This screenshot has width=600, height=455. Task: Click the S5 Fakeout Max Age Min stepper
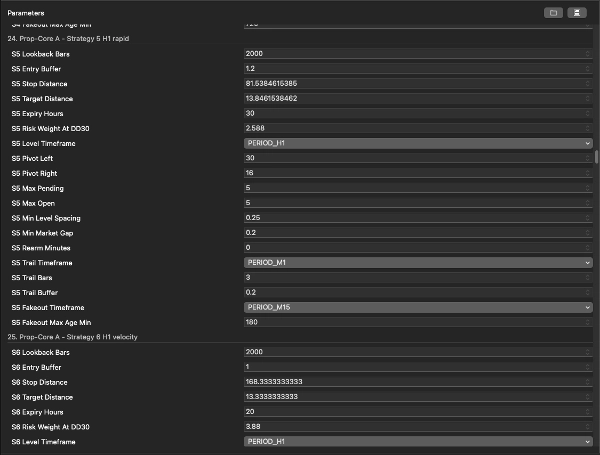click(x=588, y=322)
